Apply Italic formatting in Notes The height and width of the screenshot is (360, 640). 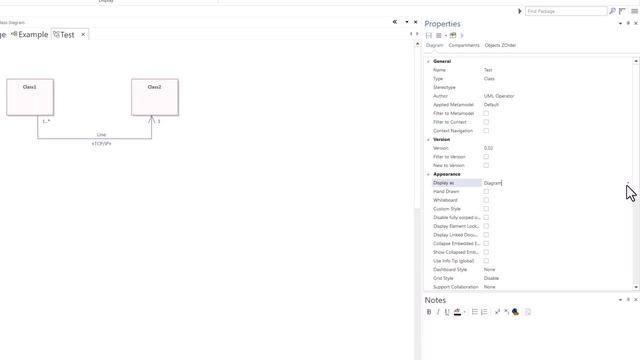click(438, 312)
